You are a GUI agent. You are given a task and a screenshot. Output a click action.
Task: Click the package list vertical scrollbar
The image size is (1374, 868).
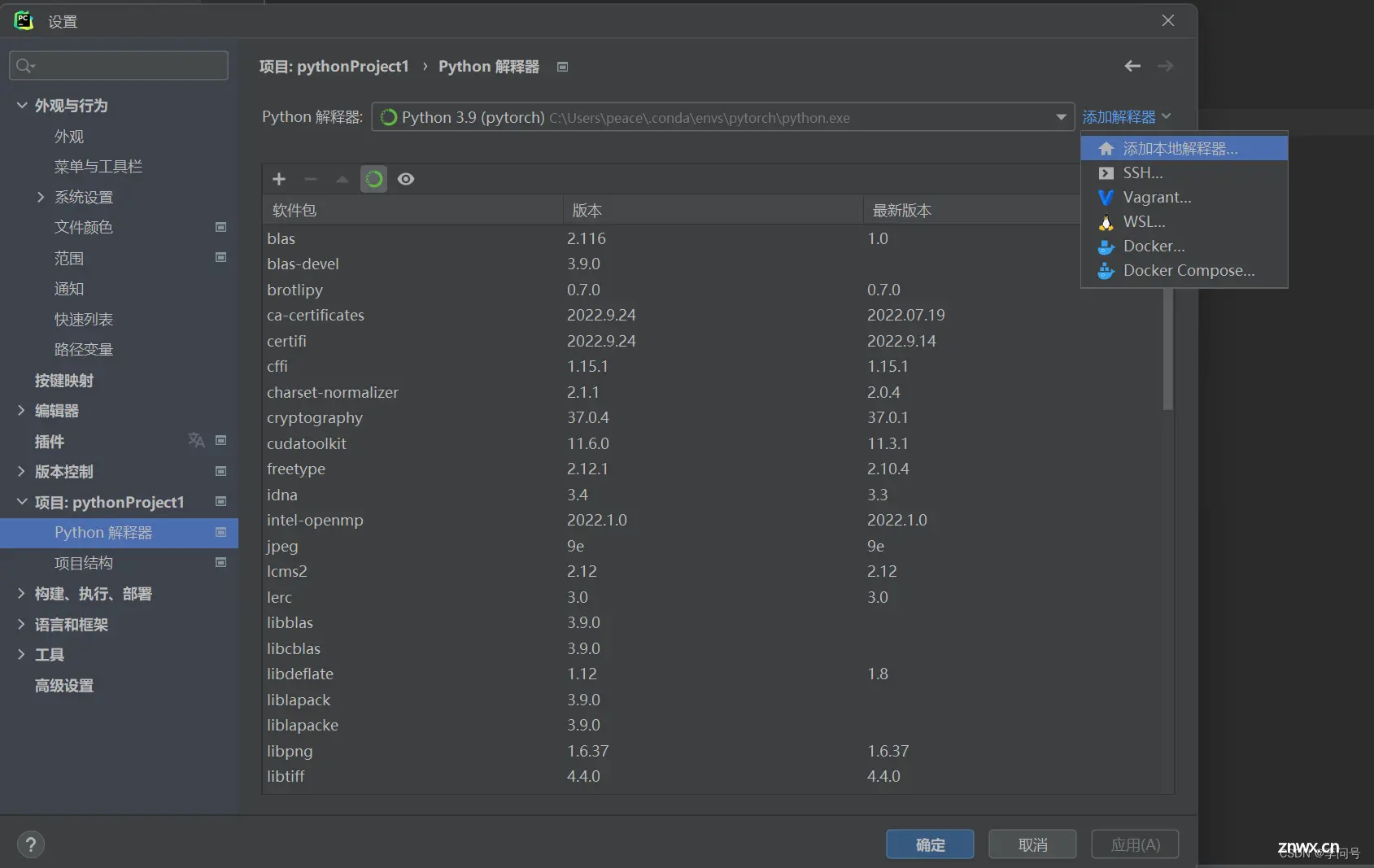1168,348
